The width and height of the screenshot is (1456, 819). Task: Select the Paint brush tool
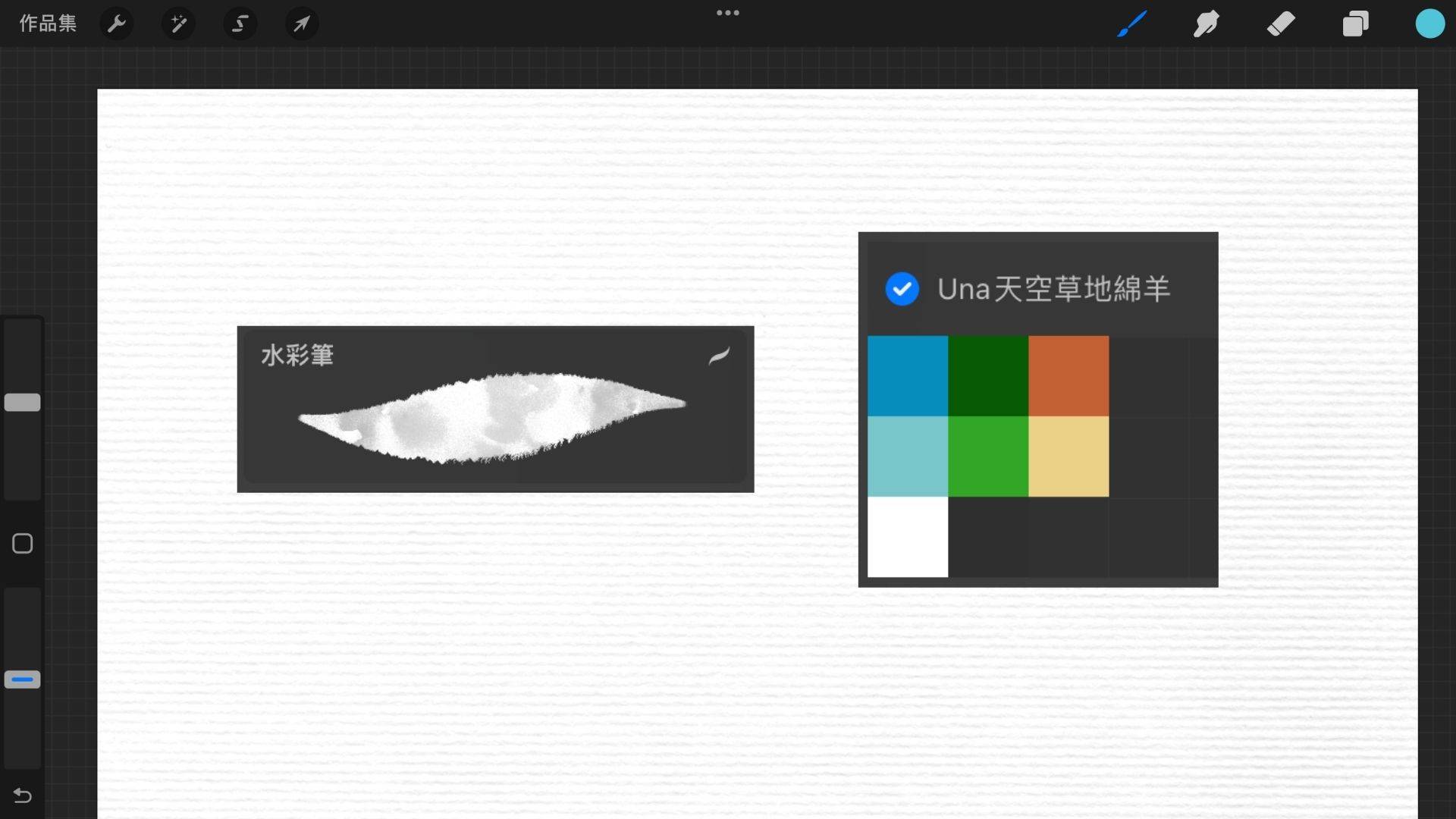point(1131,24)
